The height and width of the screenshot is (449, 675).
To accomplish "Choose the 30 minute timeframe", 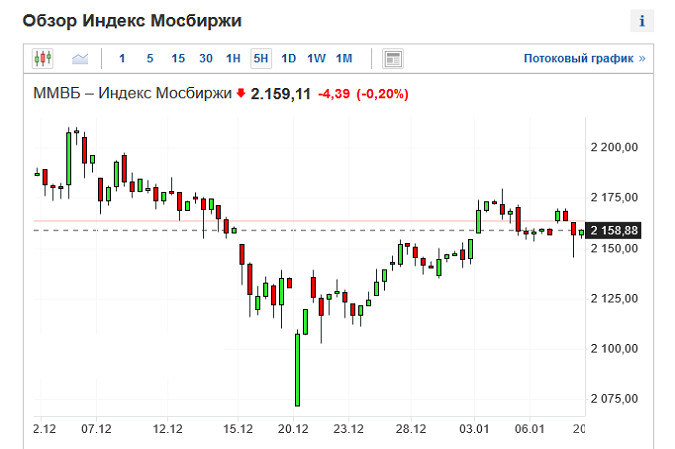I will coord(206,58).
